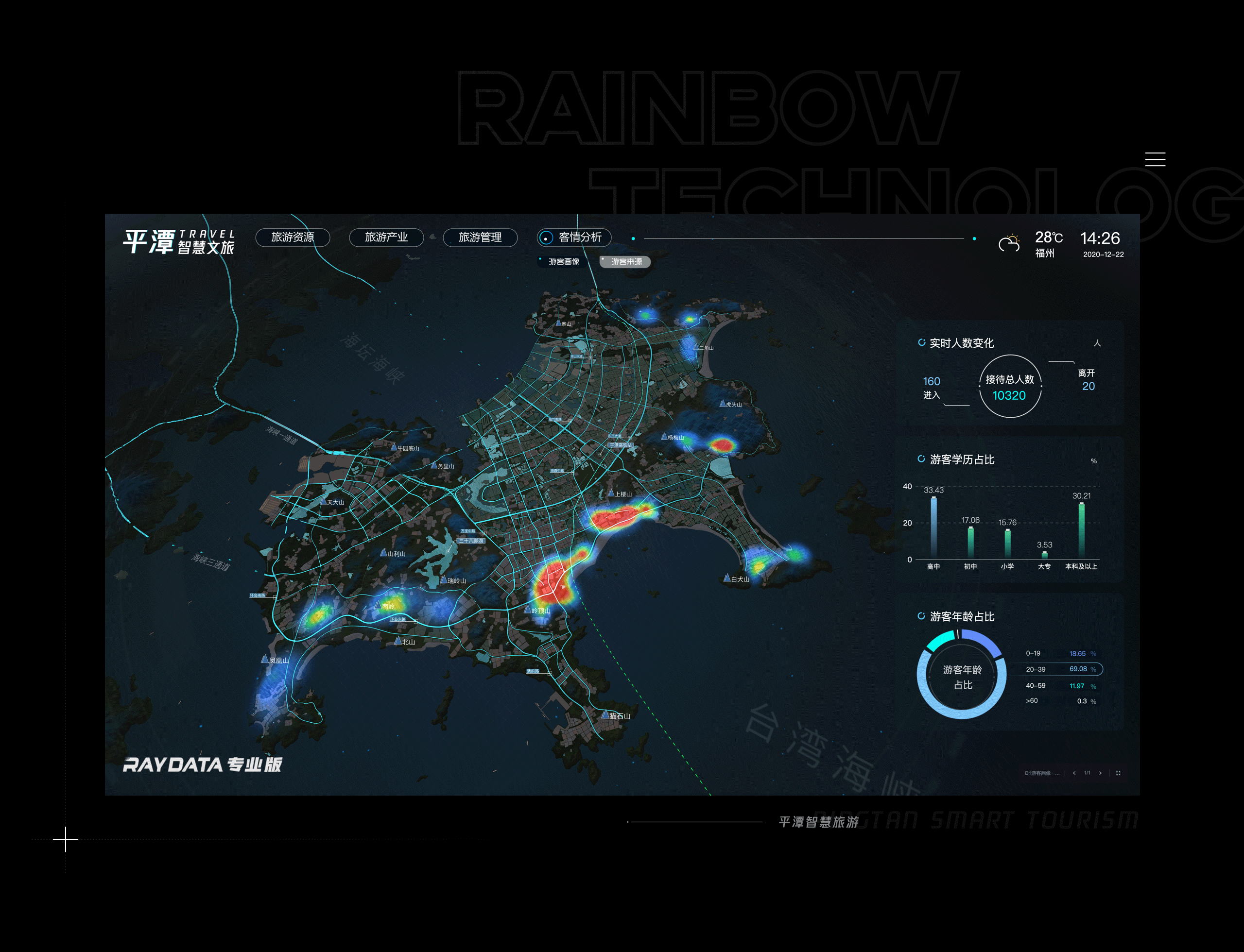The image size is (1244, 952).
Task: Click the 旅游产业 navigation button
Action: [387, 238]
